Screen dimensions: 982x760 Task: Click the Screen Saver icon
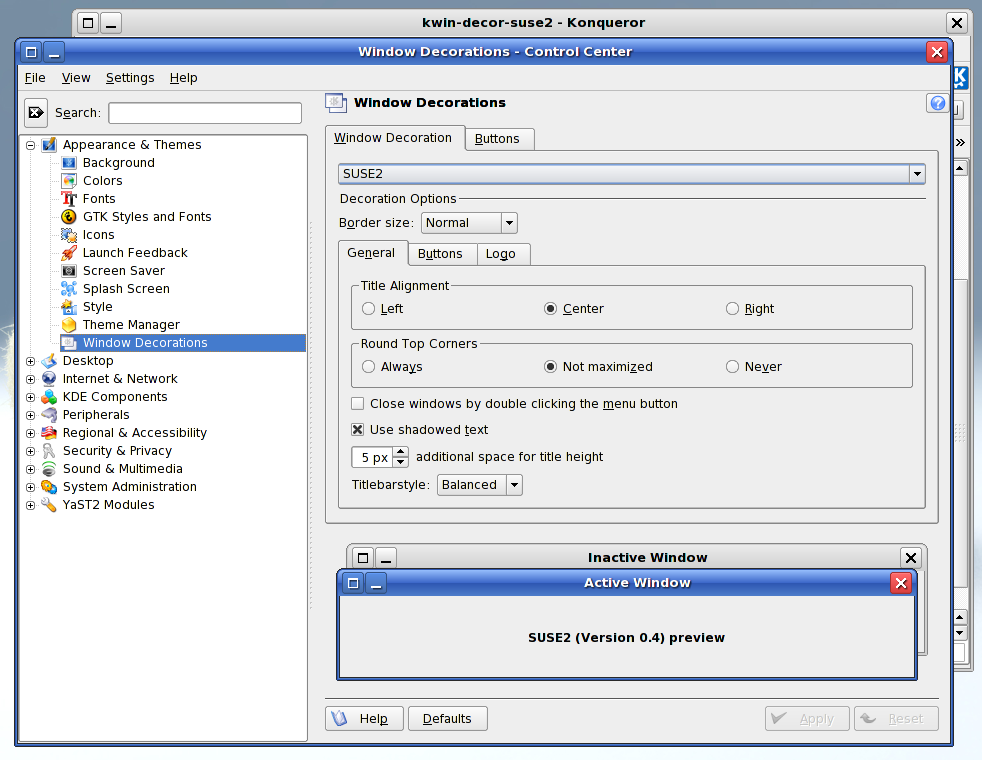tap(69, 271)
